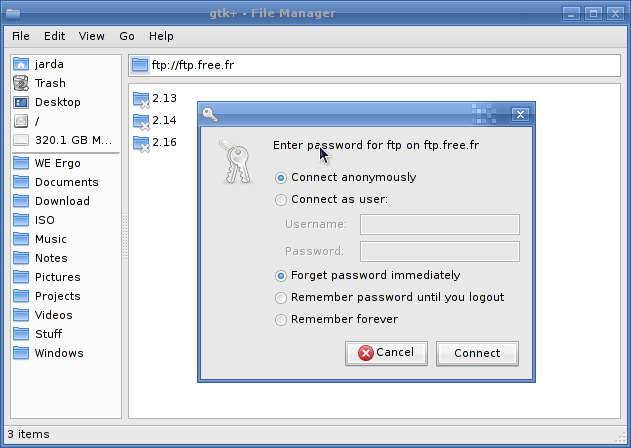Select the '320.1 GB M...' label
This screenshot has height=448, width=631.
coord(73,140)
